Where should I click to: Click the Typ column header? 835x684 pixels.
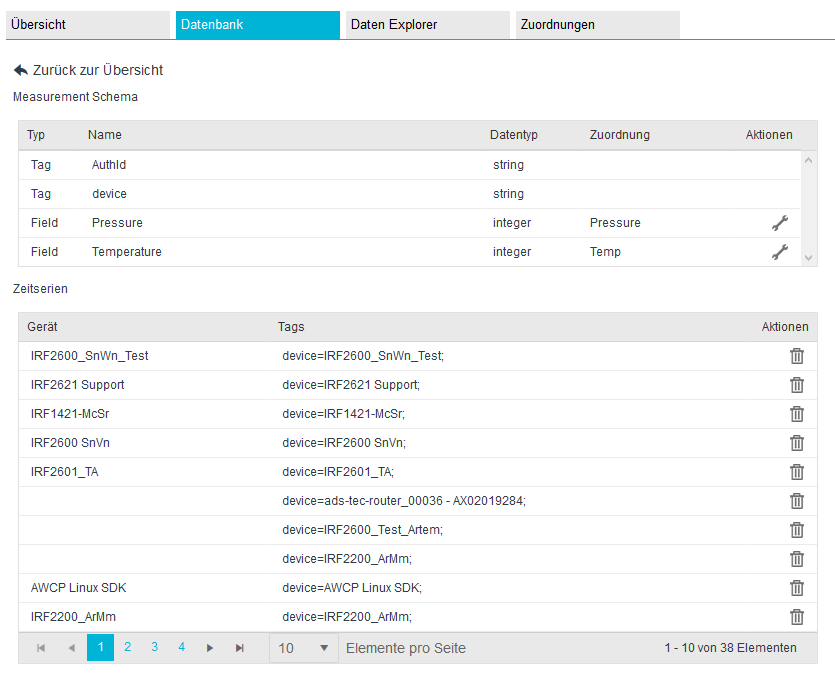36,135
